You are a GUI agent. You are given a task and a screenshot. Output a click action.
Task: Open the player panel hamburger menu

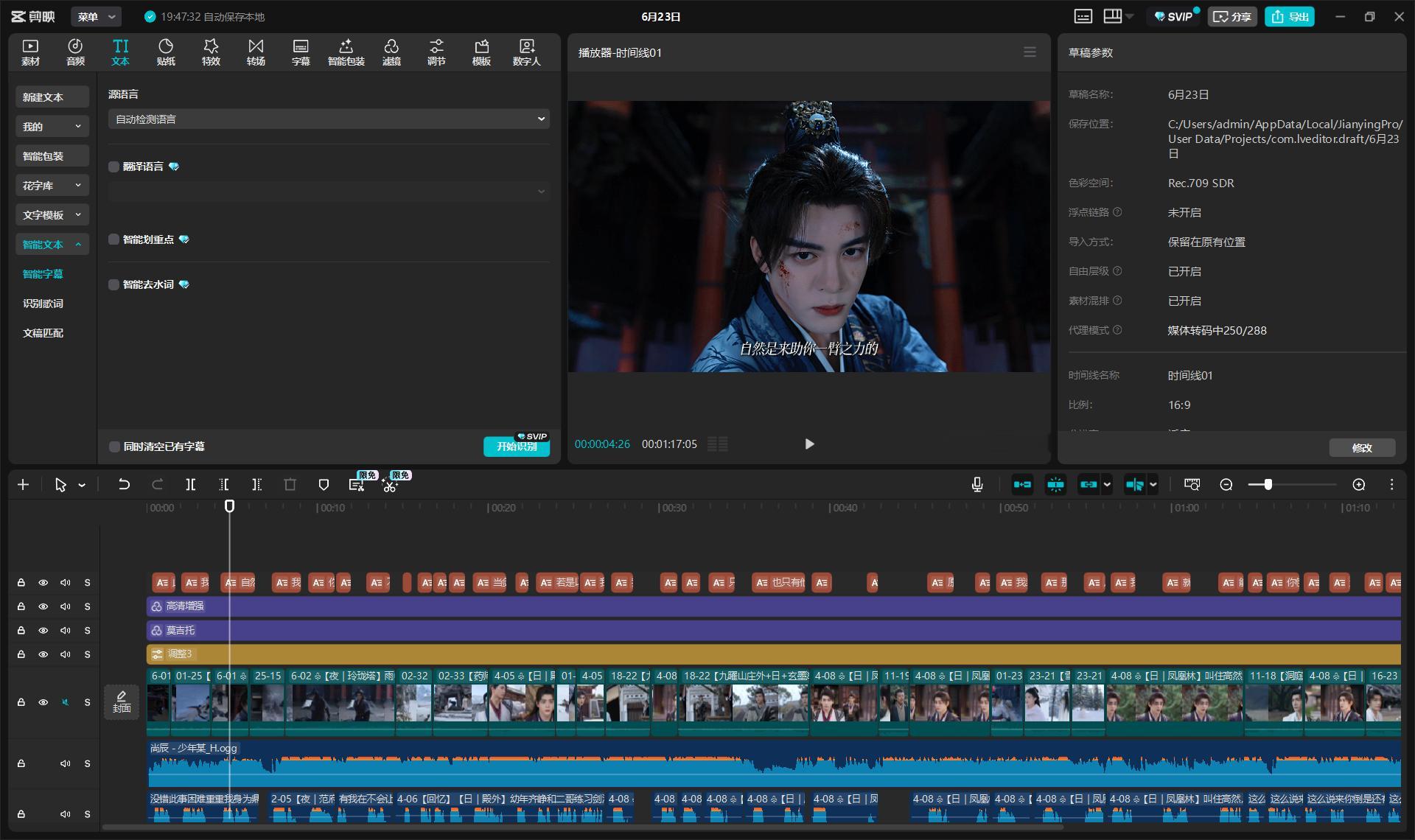[x=1030, y=52]
